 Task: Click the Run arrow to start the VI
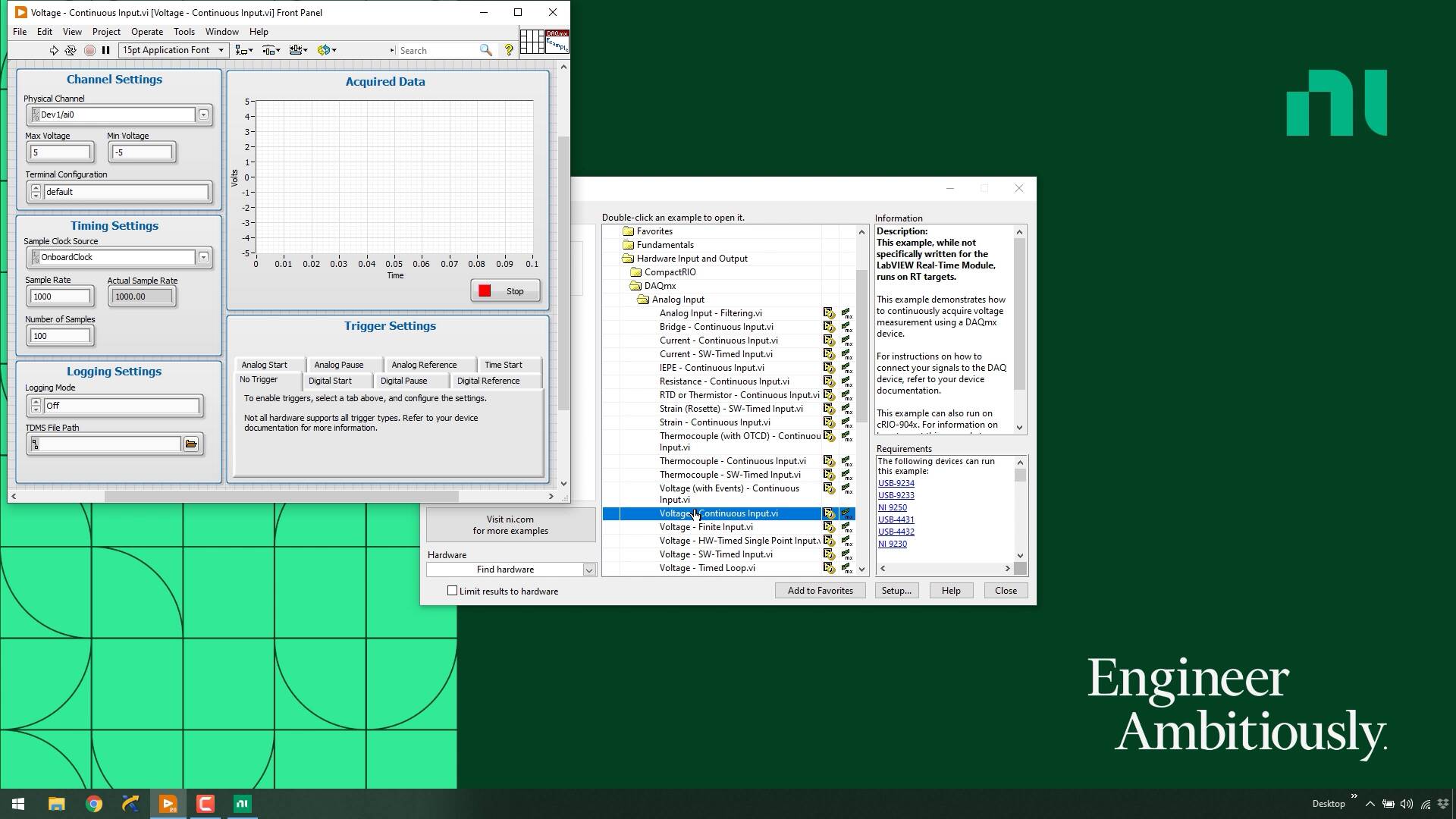pyautogui.click(x=53, y=50)
